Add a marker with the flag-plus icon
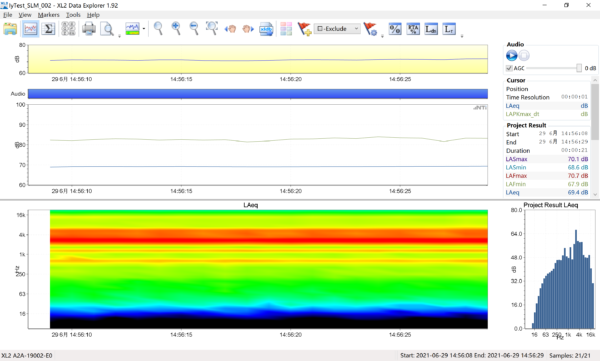Screen dimensions: 600x361 pos(305,29)
